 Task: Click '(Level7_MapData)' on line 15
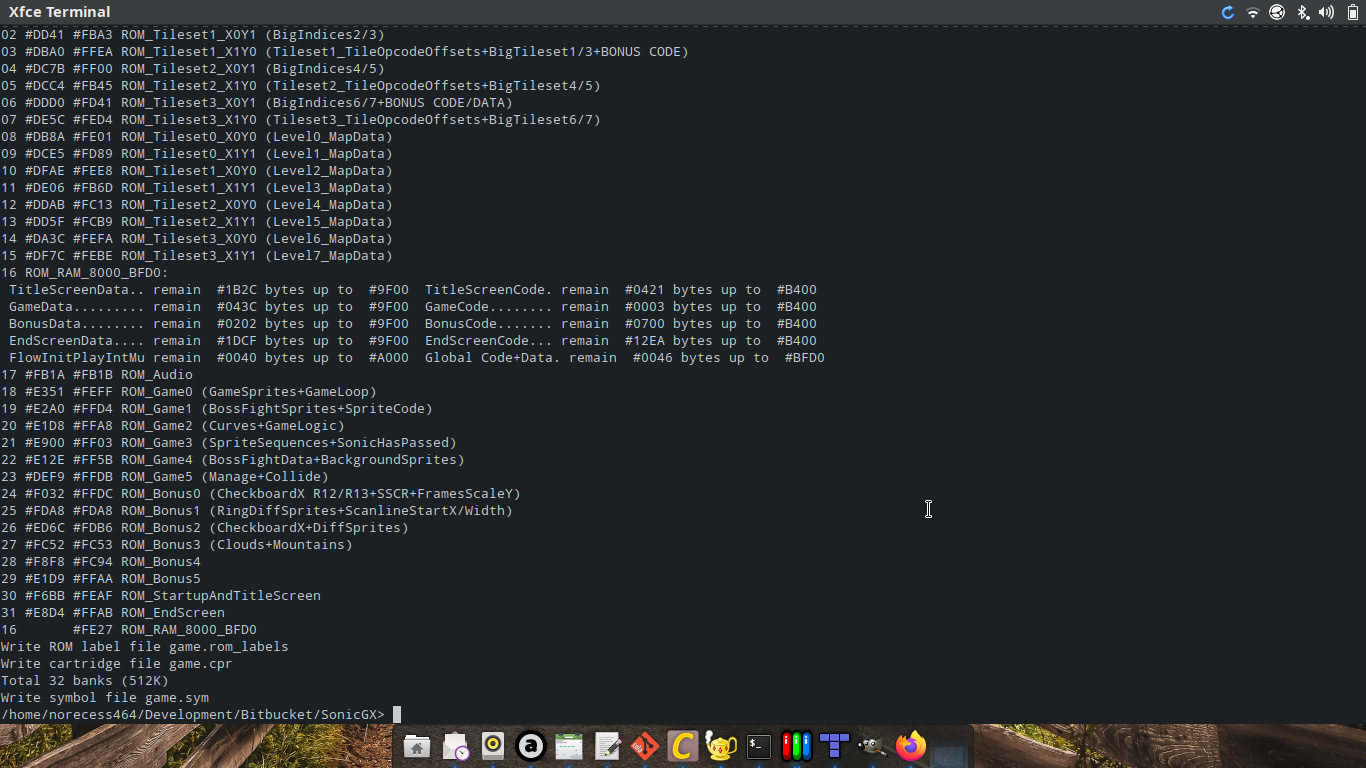tap(329, 255)
